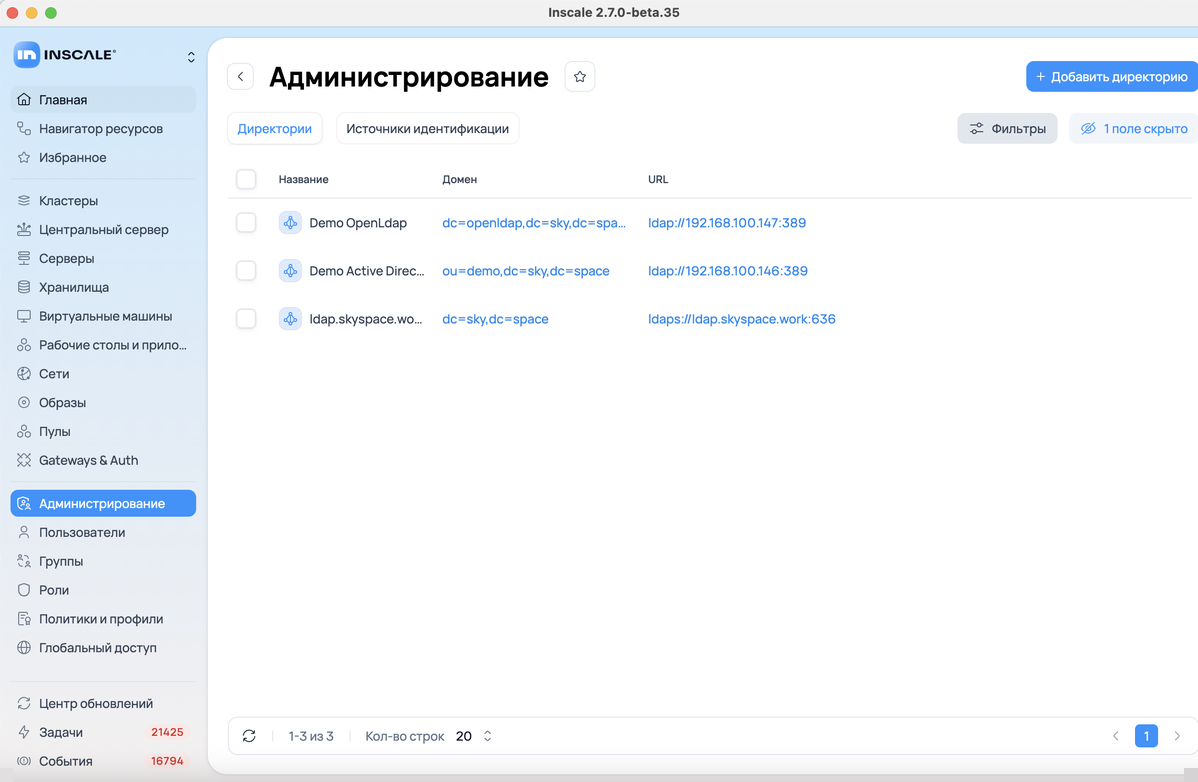Open Навигатор ресурсов sidebar icon

click(24, 128)
